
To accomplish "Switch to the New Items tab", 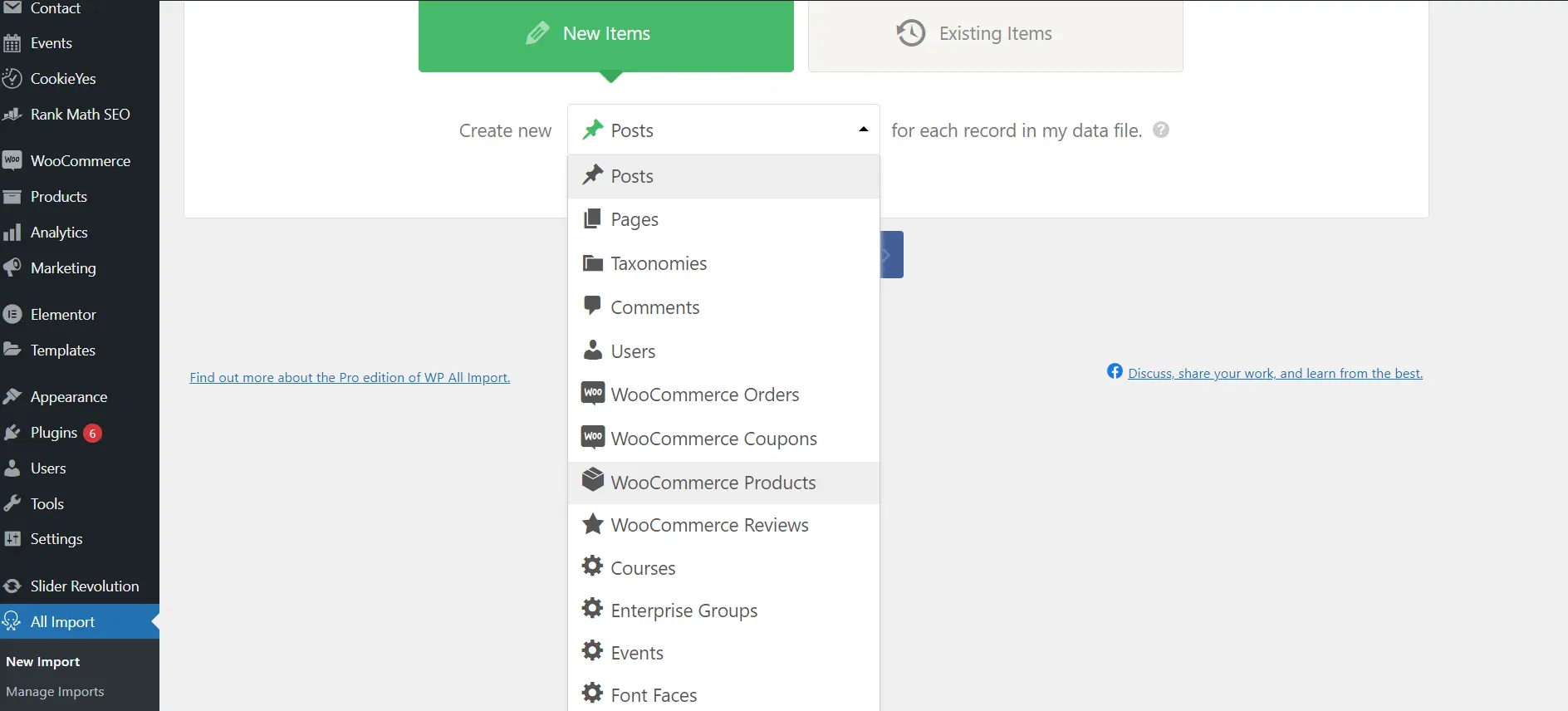I will click(606, 35).
